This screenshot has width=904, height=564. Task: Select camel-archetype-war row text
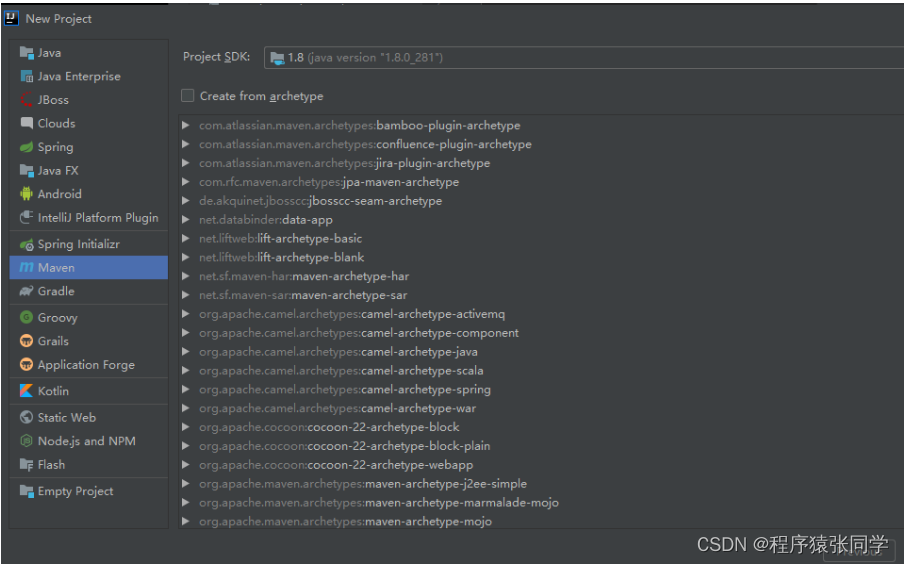click(x=337, y=408)
